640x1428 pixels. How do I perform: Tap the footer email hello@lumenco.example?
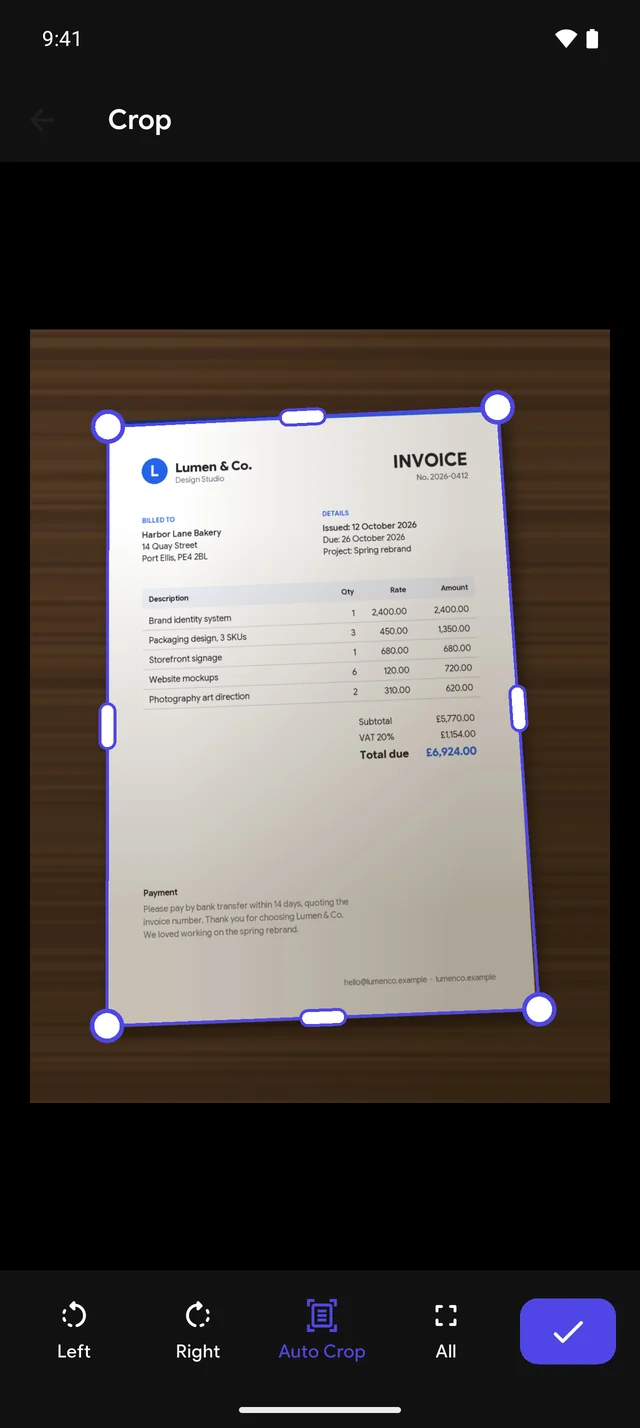click(386, 982)
